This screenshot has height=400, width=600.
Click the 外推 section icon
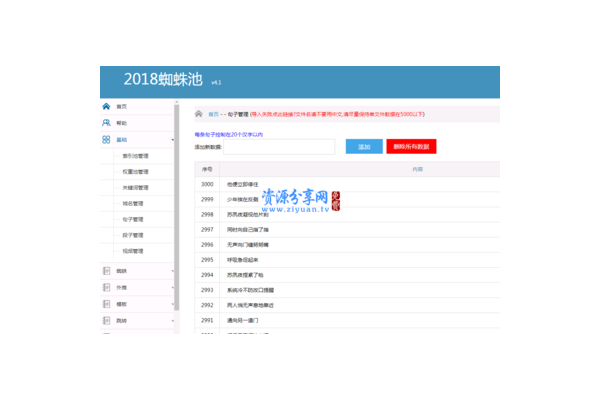click(107, 287)
